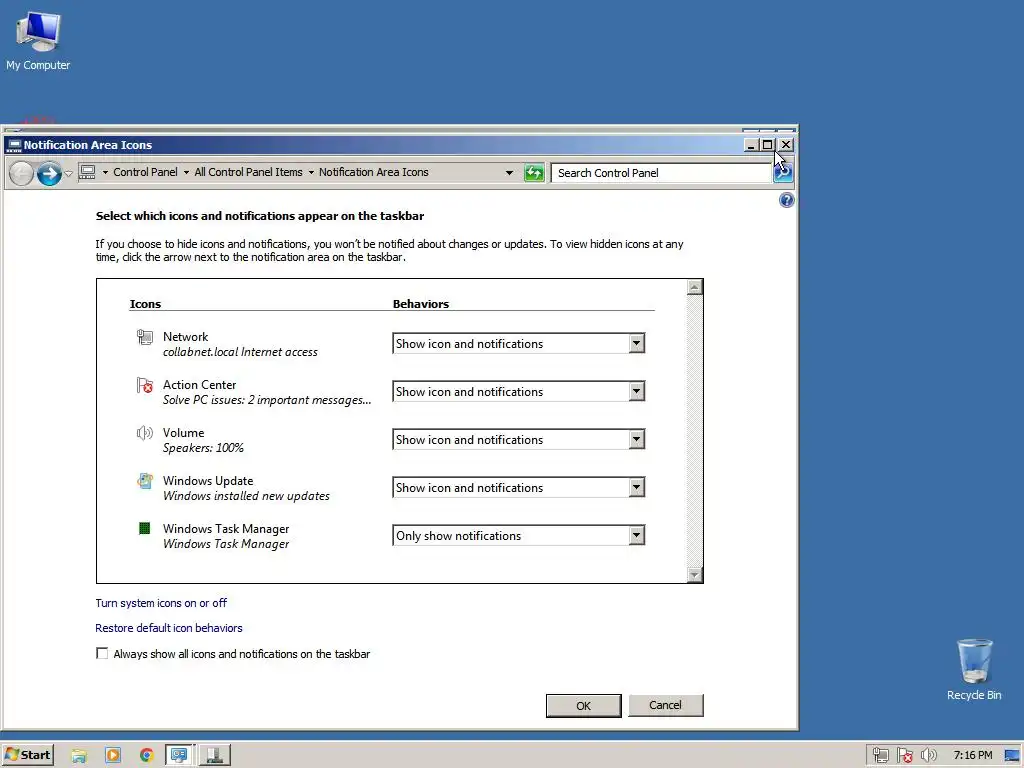Viewport: 1024px width, 768px height.
Task: Click the search magnifier icon
Action: point(782,173)
